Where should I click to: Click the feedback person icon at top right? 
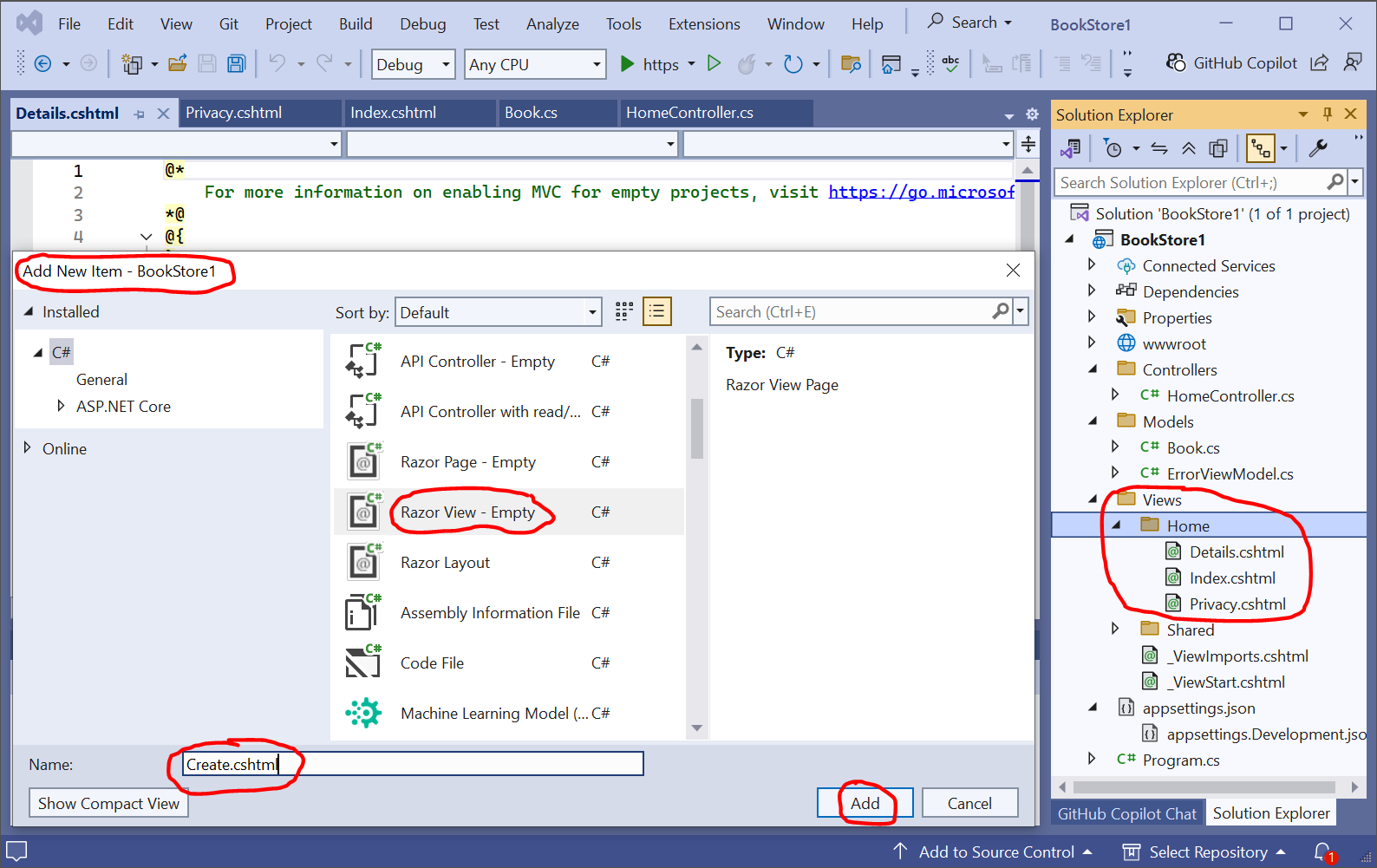[1352, 62]
